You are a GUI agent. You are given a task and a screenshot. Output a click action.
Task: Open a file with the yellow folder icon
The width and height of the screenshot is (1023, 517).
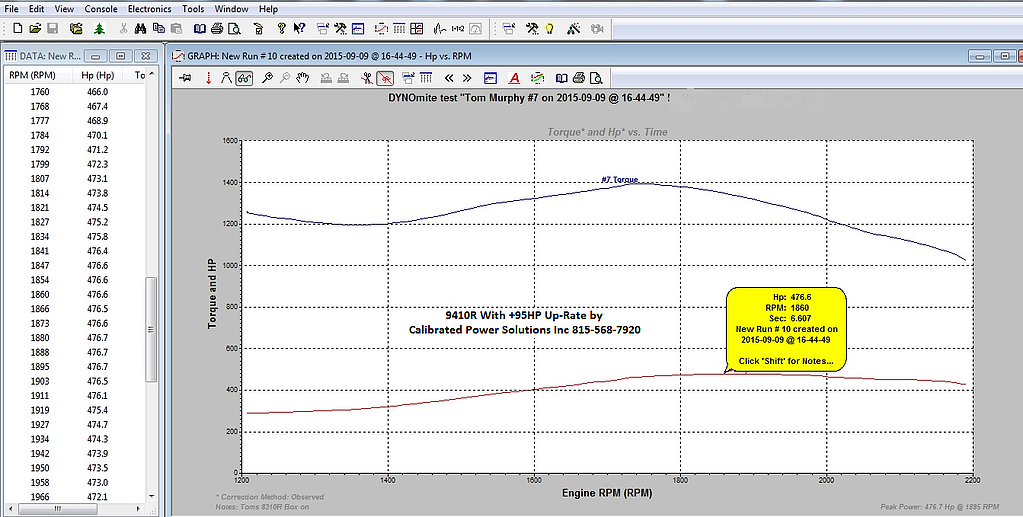tap(35, 29)
